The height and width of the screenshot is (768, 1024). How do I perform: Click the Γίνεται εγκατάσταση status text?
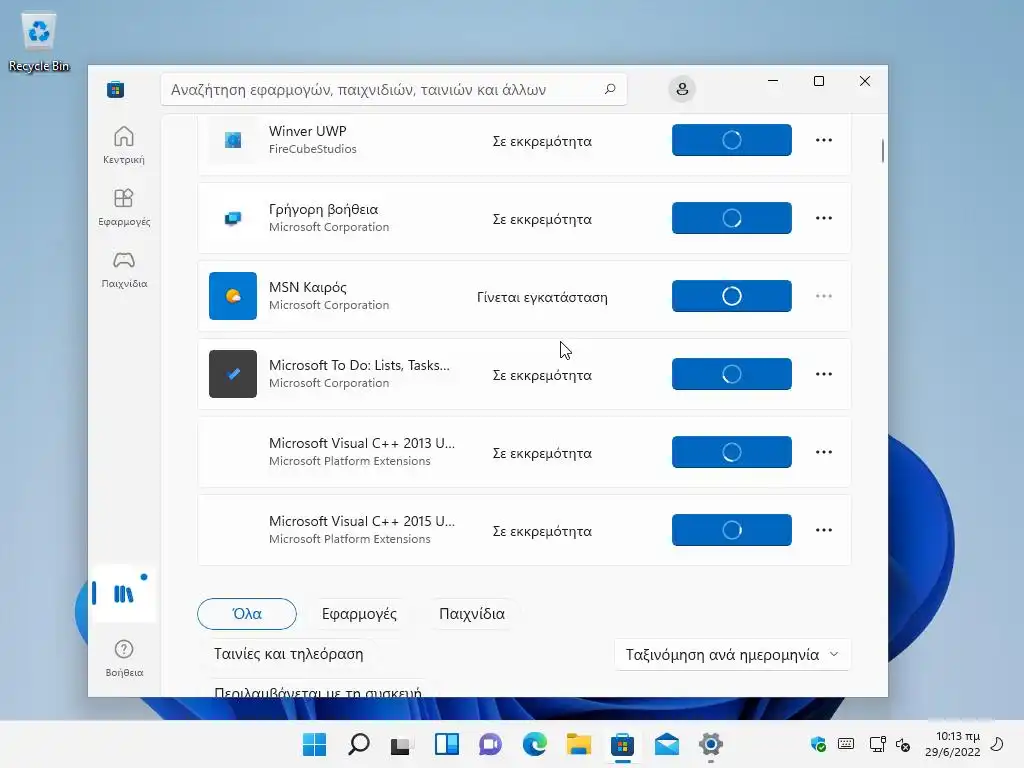(x=542, y=298)
